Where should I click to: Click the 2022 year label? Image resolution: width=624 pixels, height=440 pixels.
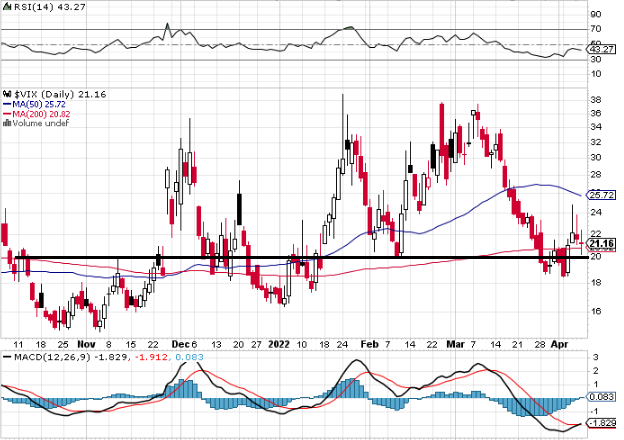click(x=279, y=344)
